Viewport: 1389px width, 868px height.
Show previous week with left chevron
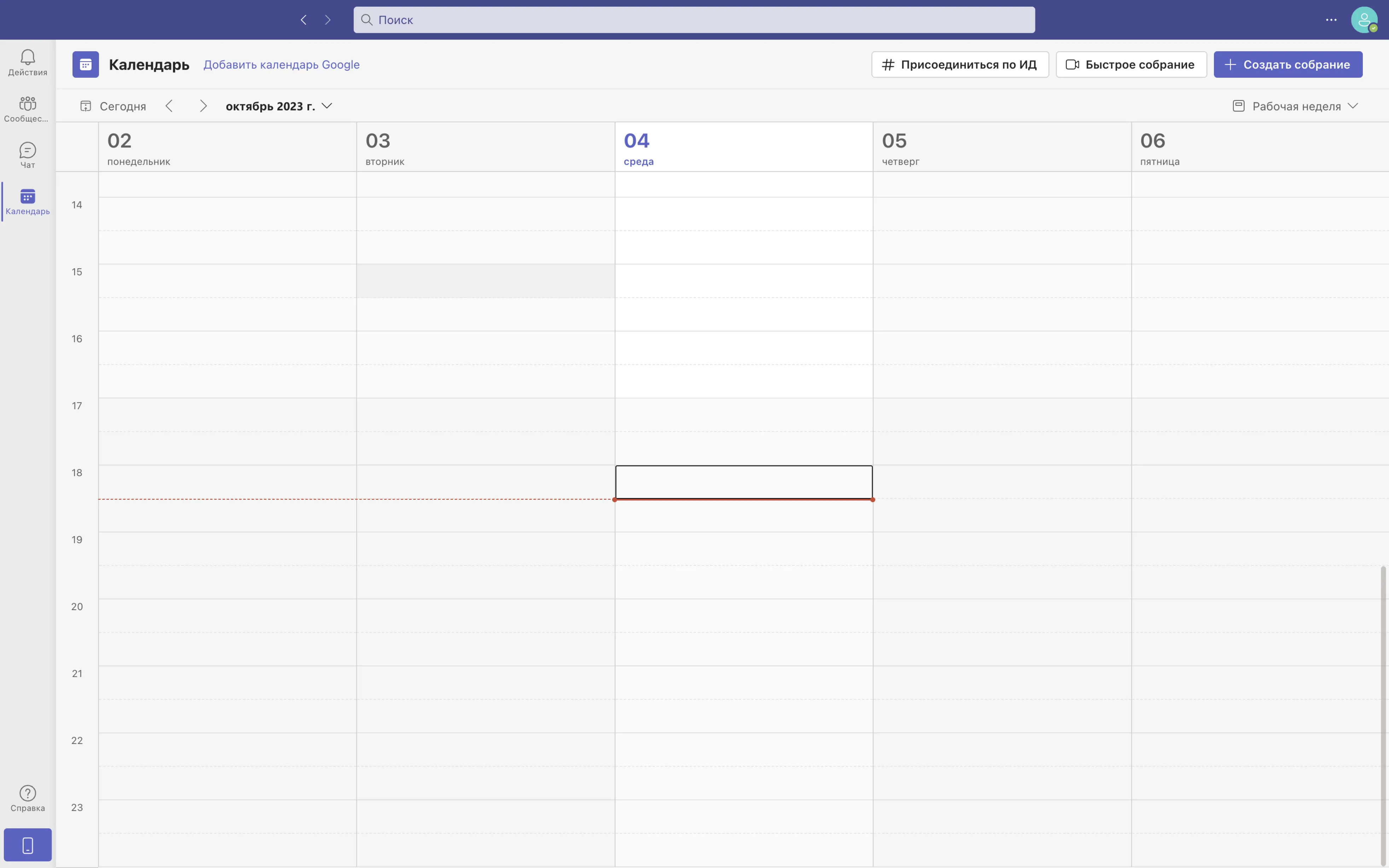tap(169, 106)
